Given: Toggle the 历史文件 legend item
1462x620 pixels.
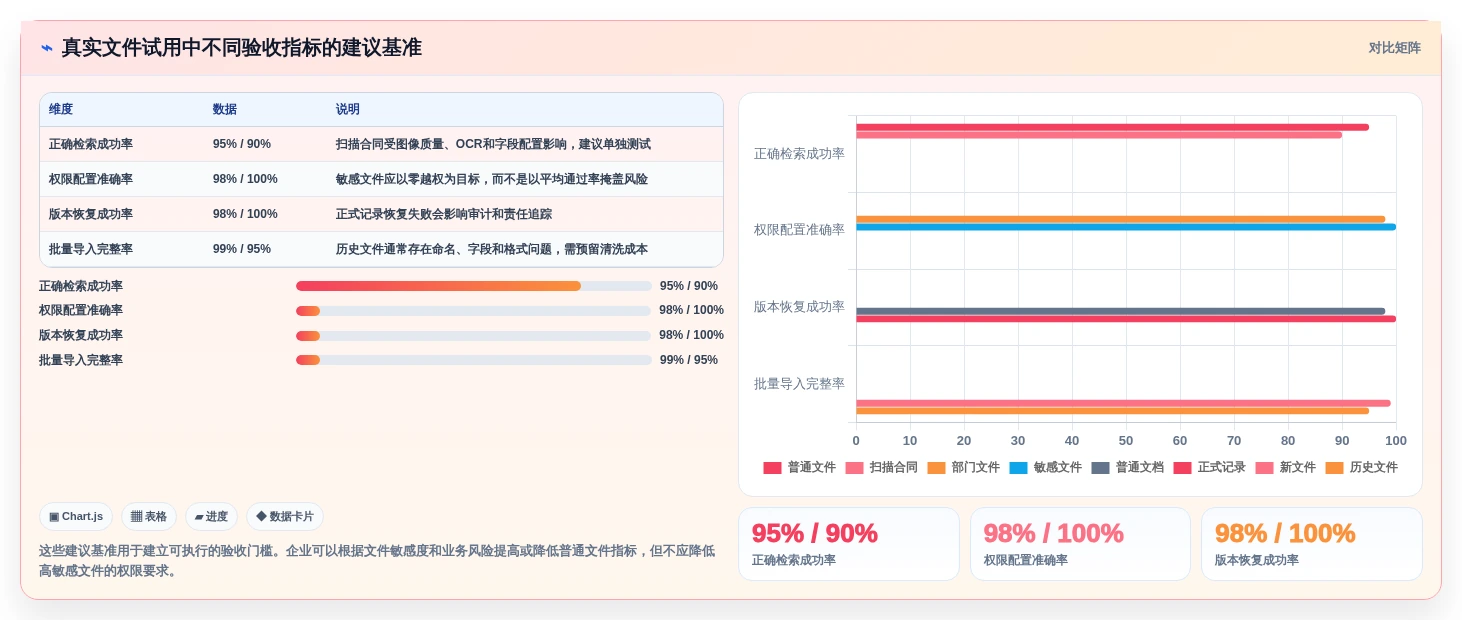Looking at the screenshot, I should pyautogui.click(x=1361, y=467).
